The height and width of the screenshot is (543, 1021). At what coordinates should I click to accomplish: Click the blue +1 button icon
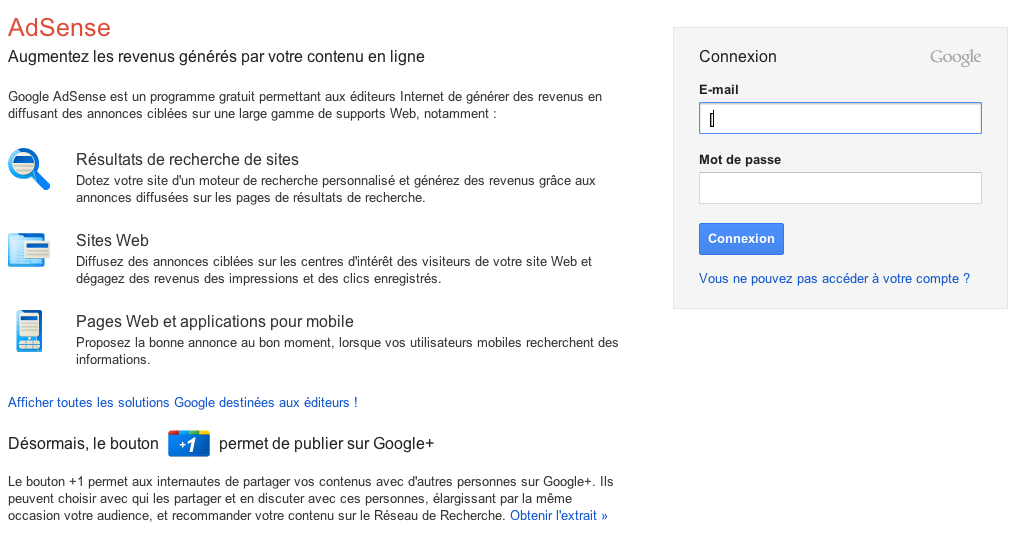[189, 443]
